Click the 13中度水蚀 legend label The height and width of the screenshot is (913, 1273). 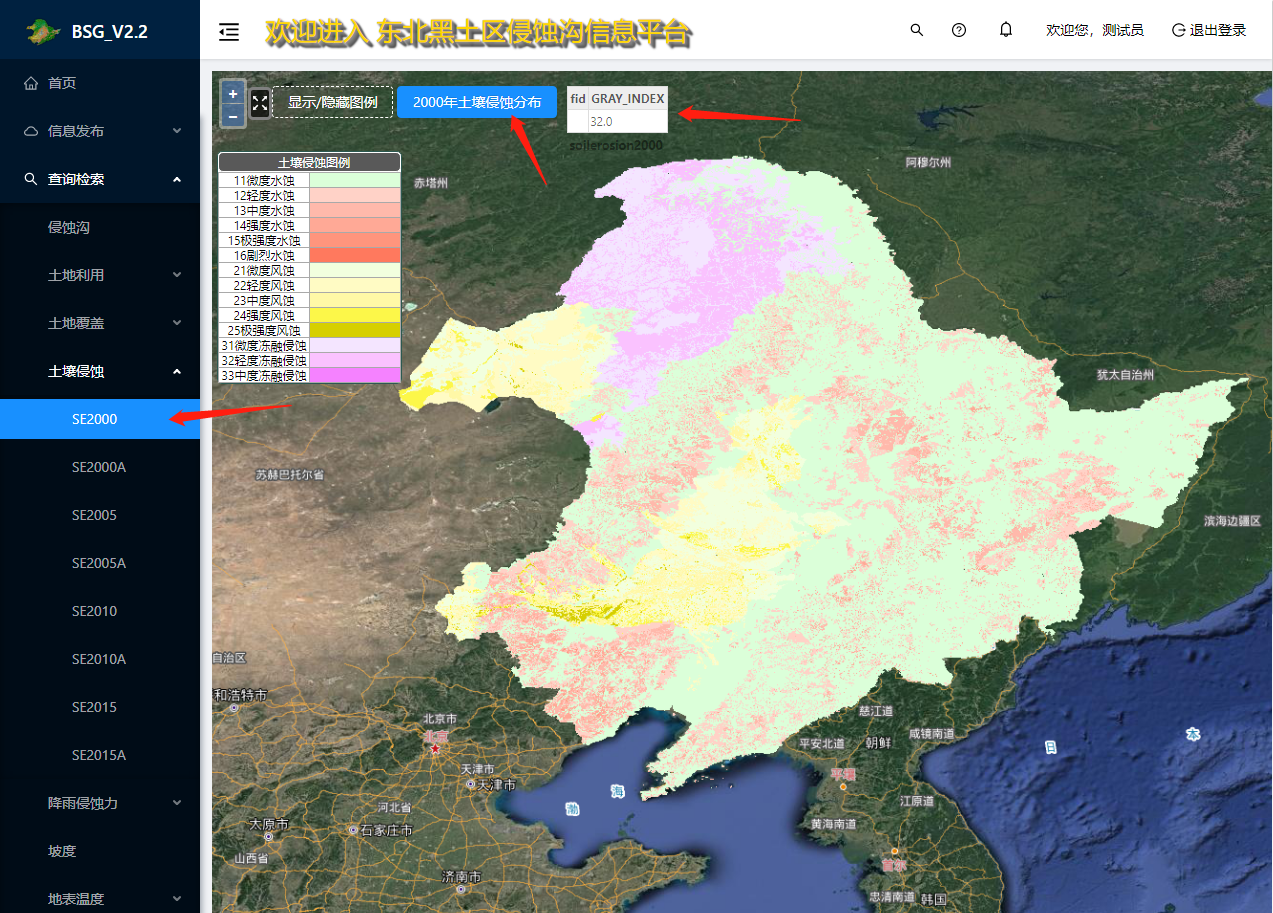click(x=264, y=211)
